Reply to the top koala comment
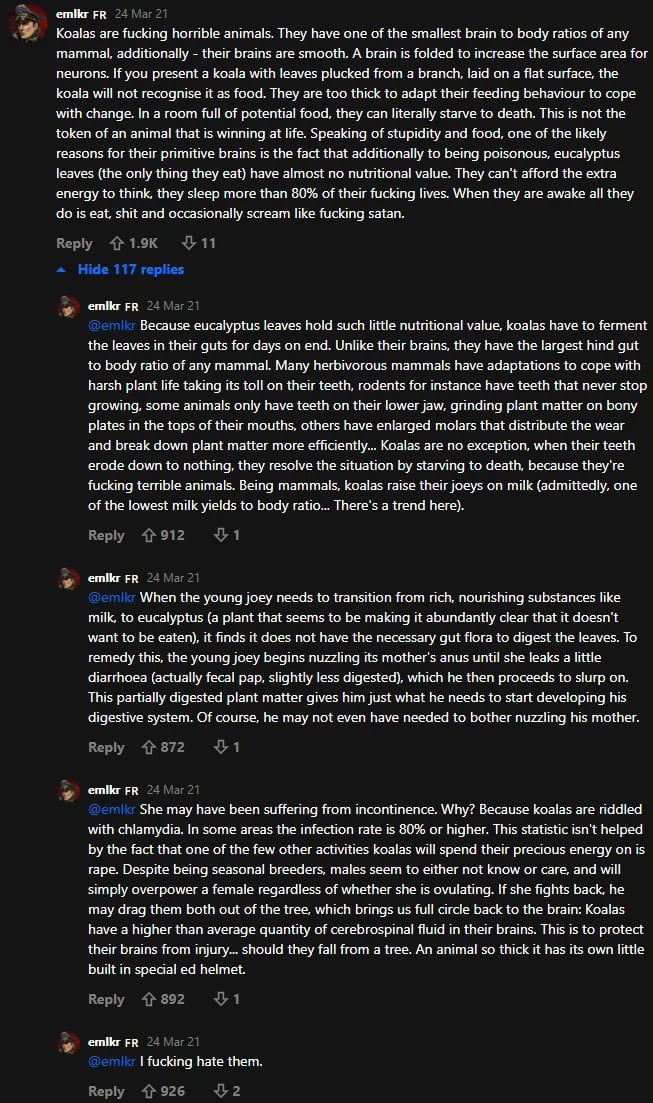 point(74,243)
